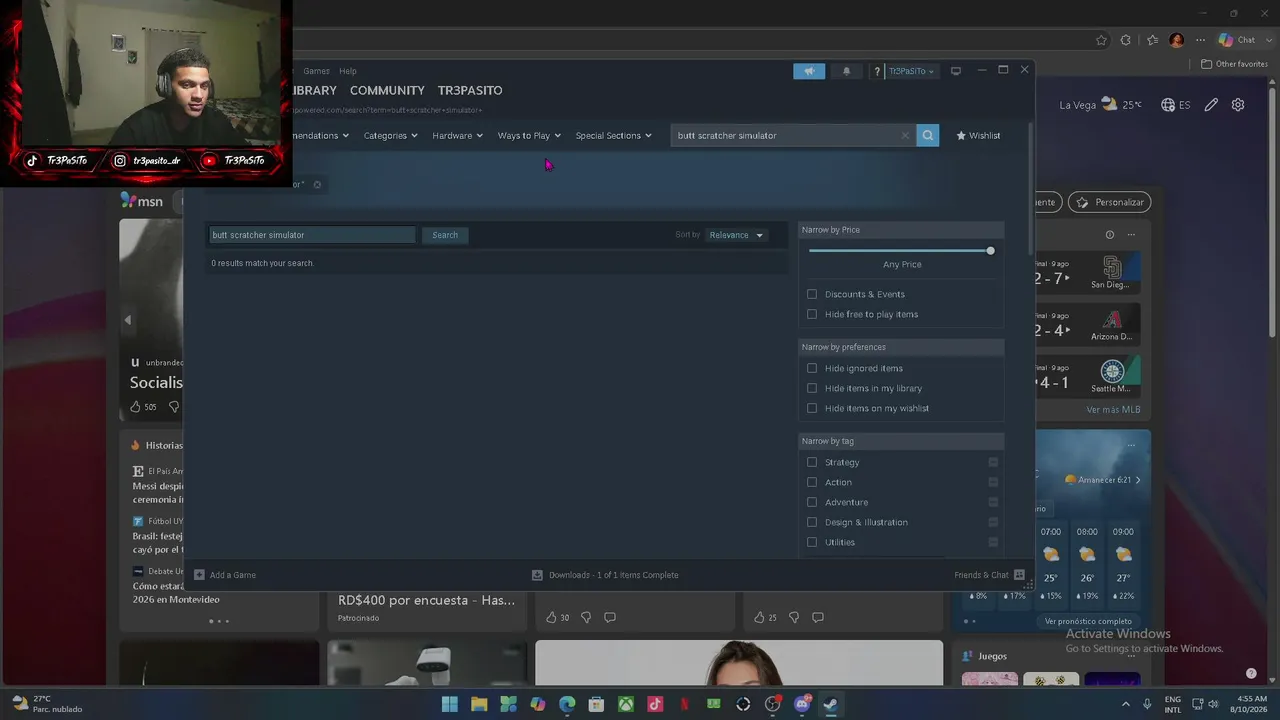Open the Special Sections dropdown

pos(613,135)
